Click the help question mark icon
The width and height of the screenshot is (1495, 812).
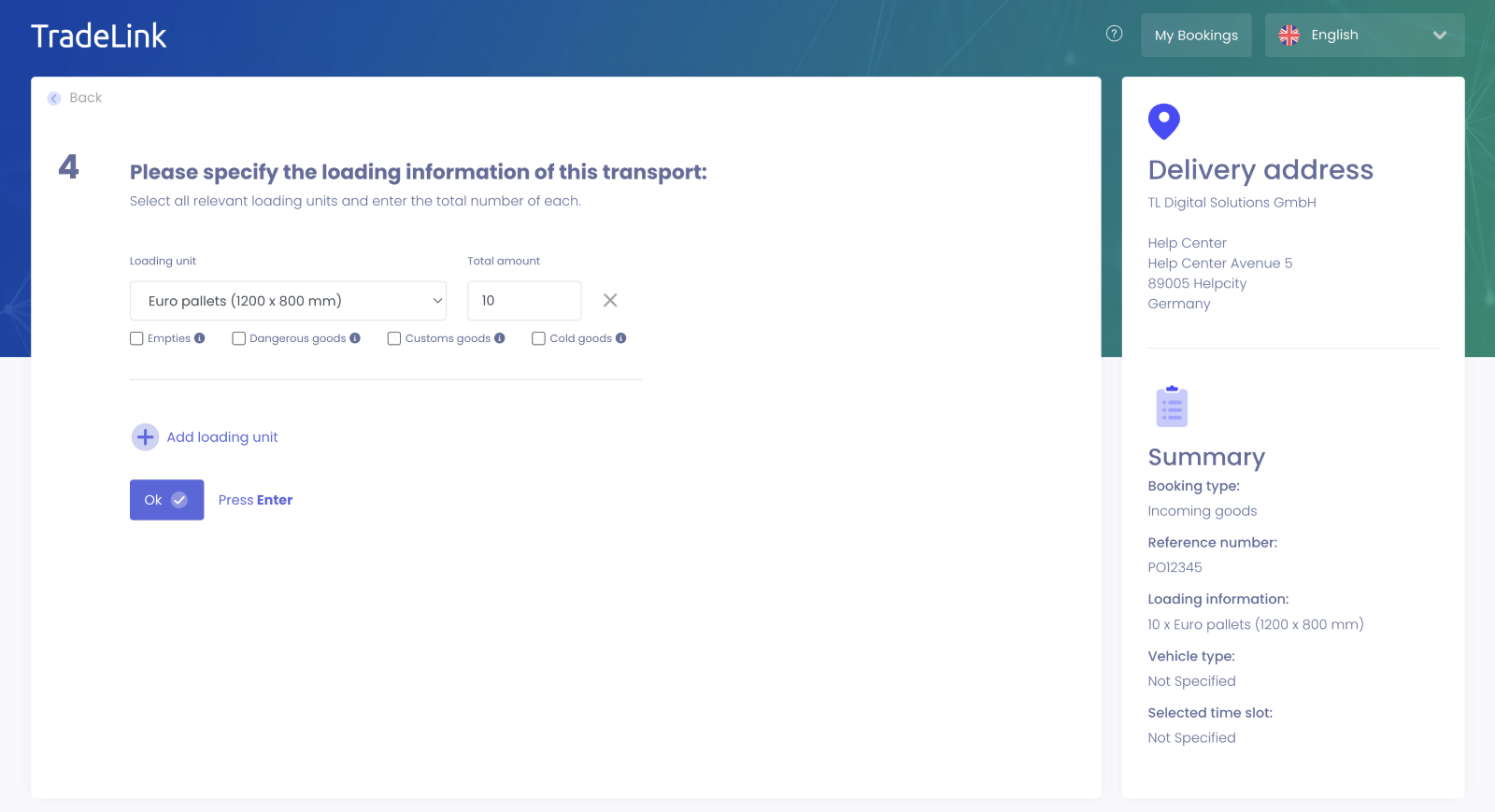pyautogui.click(x=1114, y=34)
